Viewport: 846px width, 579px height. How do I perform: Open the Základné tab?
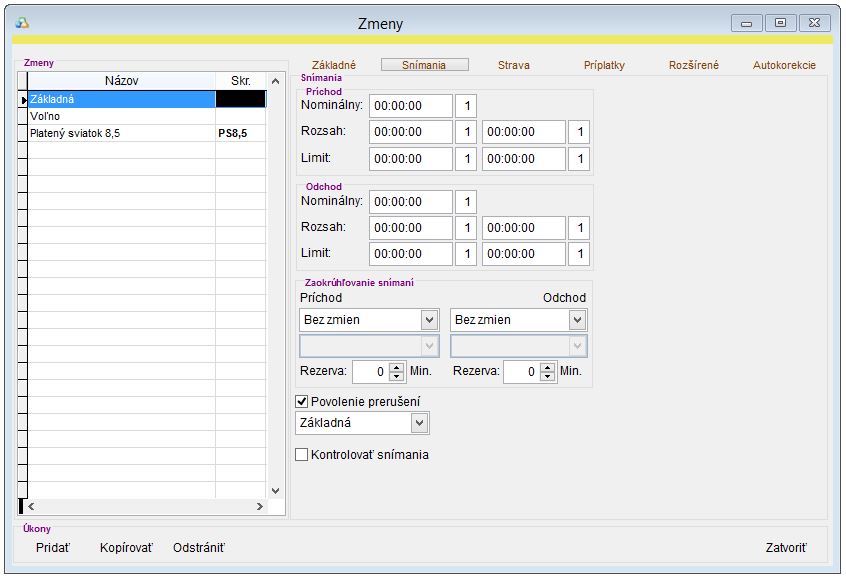334,65
